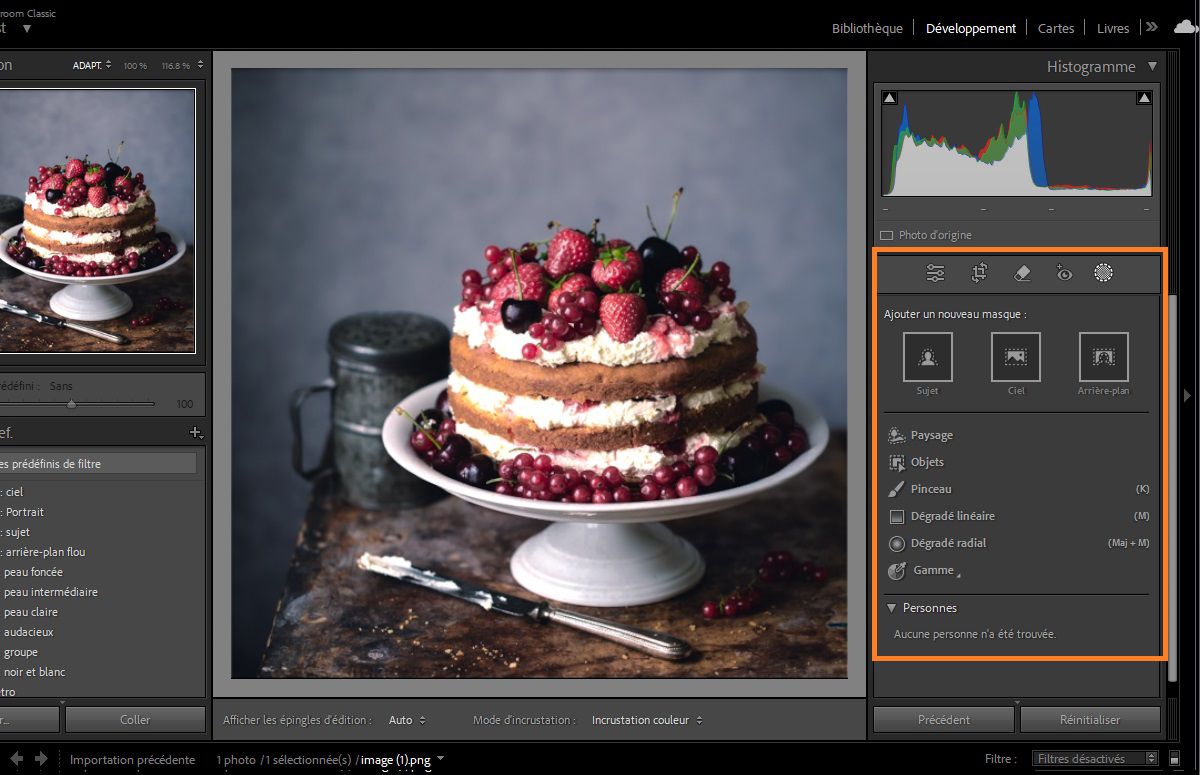Add a new preset with plus icon

[x=196, y=433]
